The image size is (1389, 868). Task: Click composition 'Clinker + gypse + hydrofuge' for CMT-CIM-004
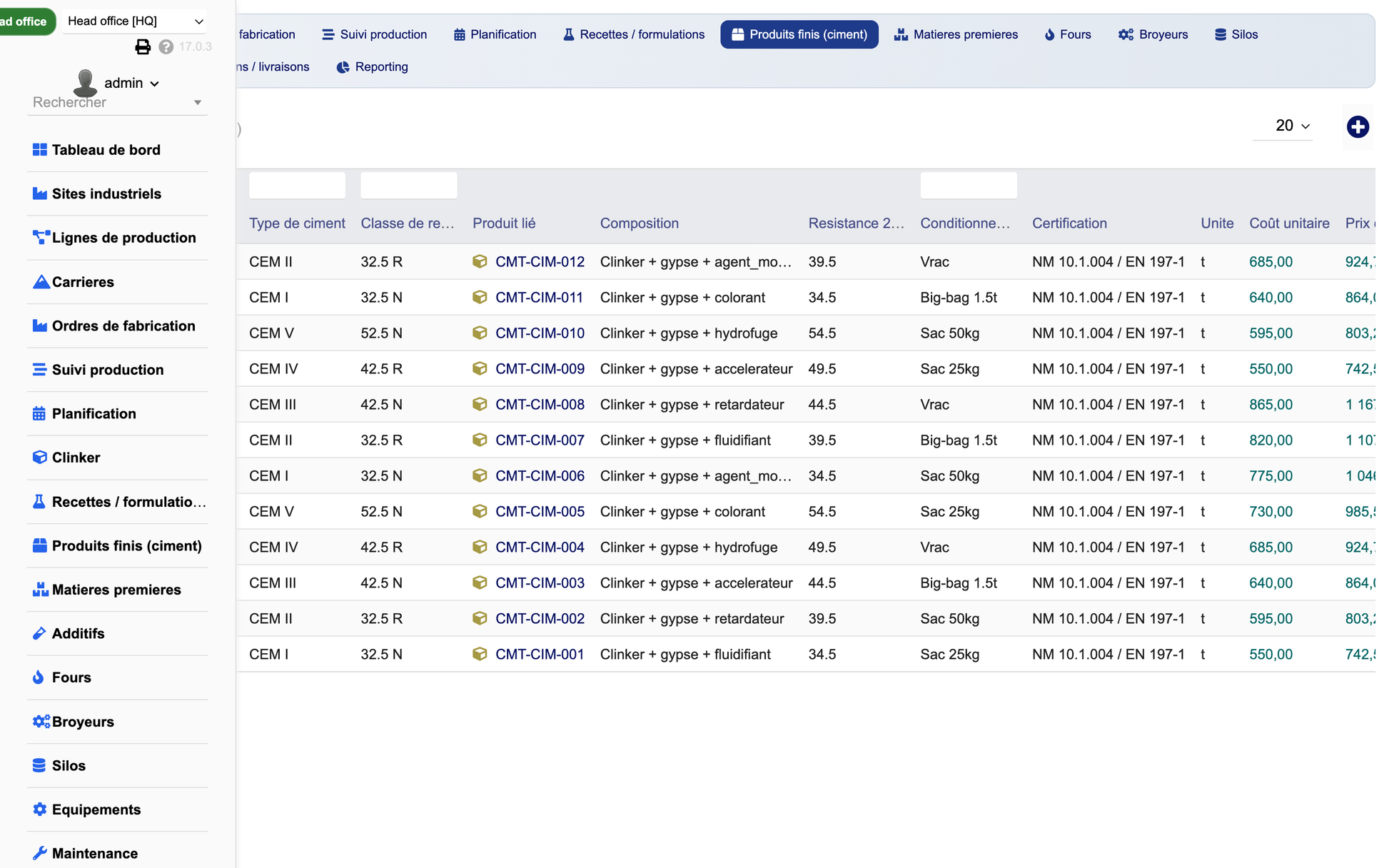[x=688, y=547]
